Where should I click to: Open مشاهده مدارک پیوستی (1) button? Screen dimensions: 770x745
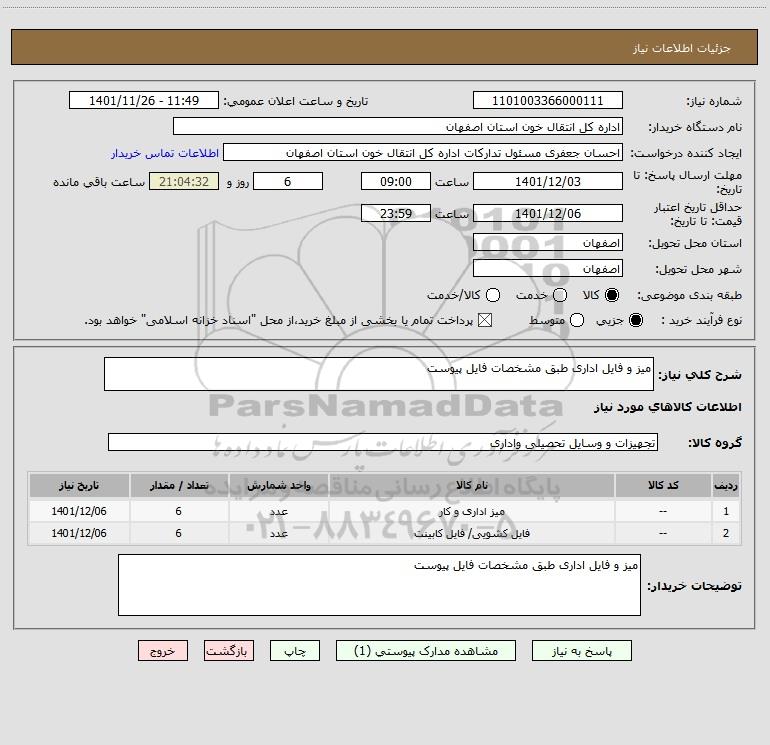426,651
